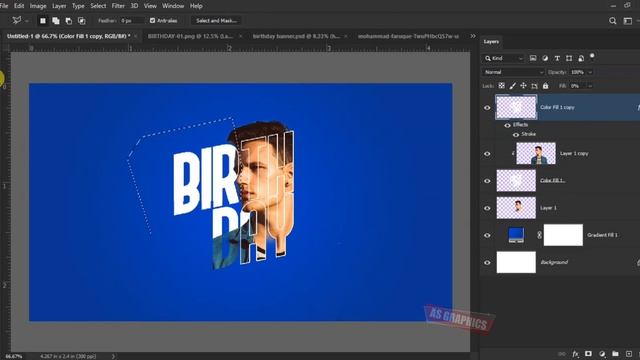The width and height of the screenshot is (640, 360).
Task: Select Gradient Fill 1 gradient thumbnail
Action: pos(516,235)
